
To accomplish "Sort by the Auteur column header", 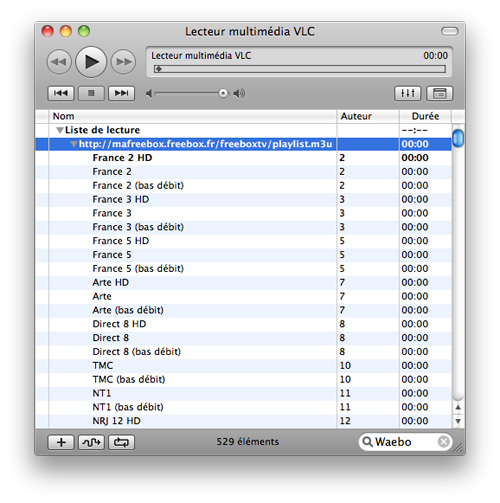I will (x=368, y=116).
